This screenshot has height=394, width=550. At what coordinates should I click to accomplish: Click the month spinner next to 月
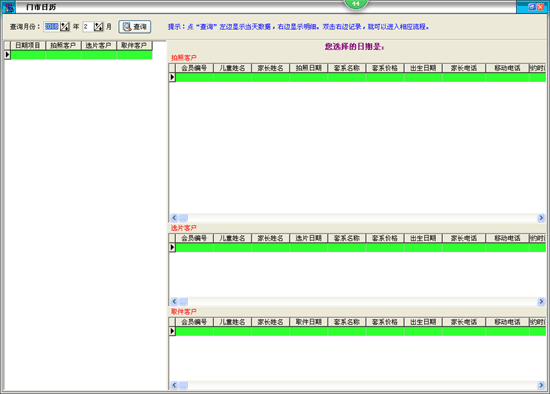pos(99,27)
